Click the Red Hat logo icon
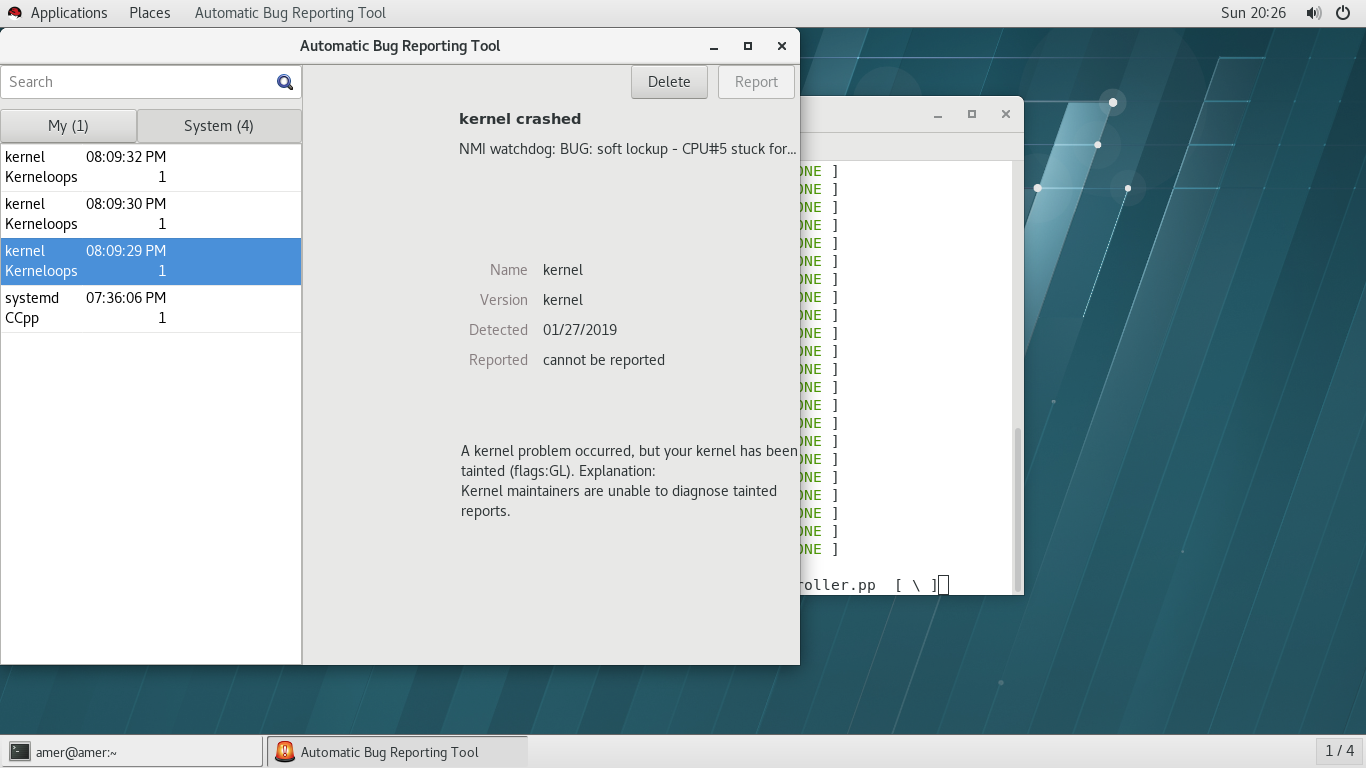 click(14, 13)
